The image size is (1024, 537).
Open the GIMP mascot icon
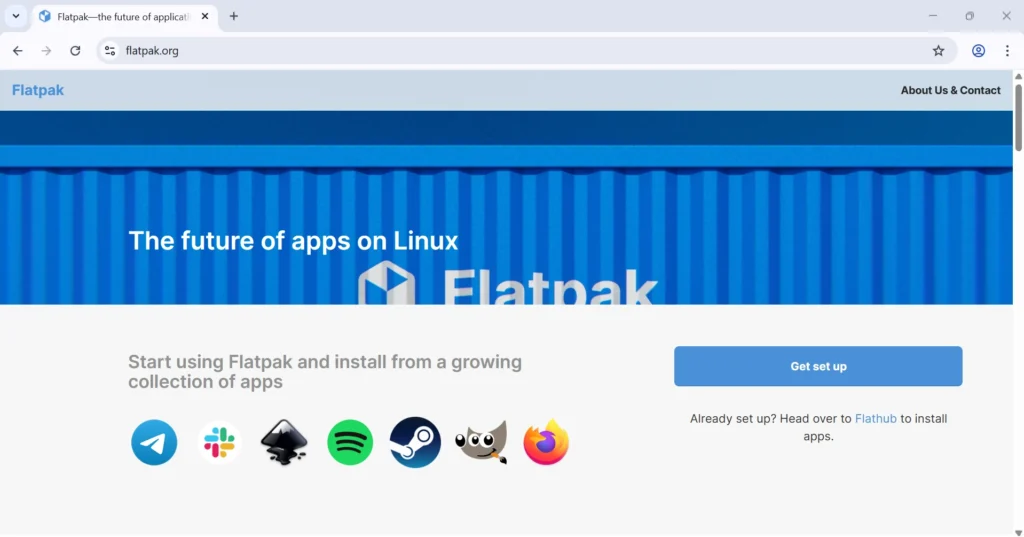481,442
